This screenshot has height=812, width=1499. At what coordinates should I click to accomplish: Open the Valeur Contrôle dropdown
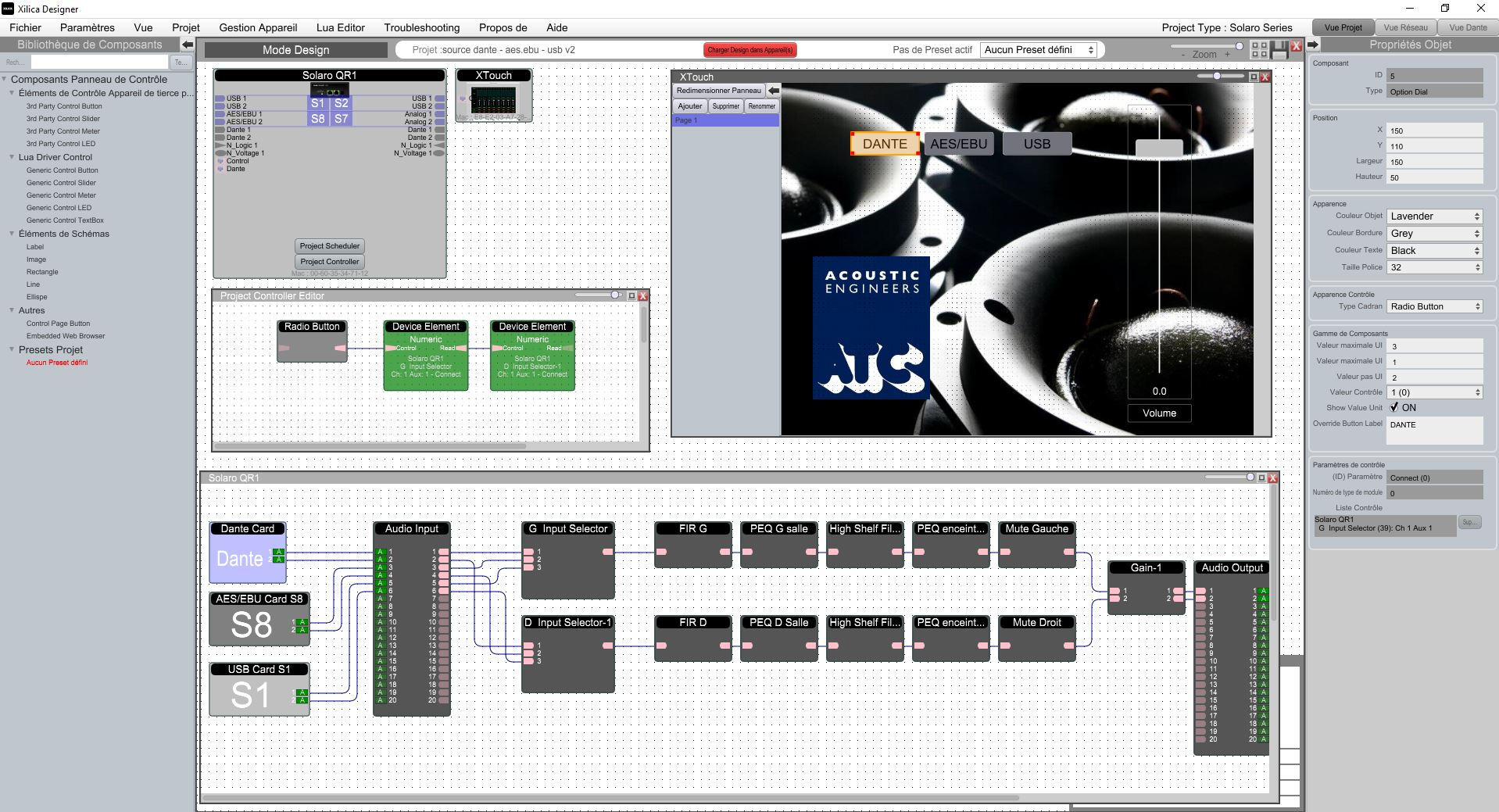pos(1435,392)
